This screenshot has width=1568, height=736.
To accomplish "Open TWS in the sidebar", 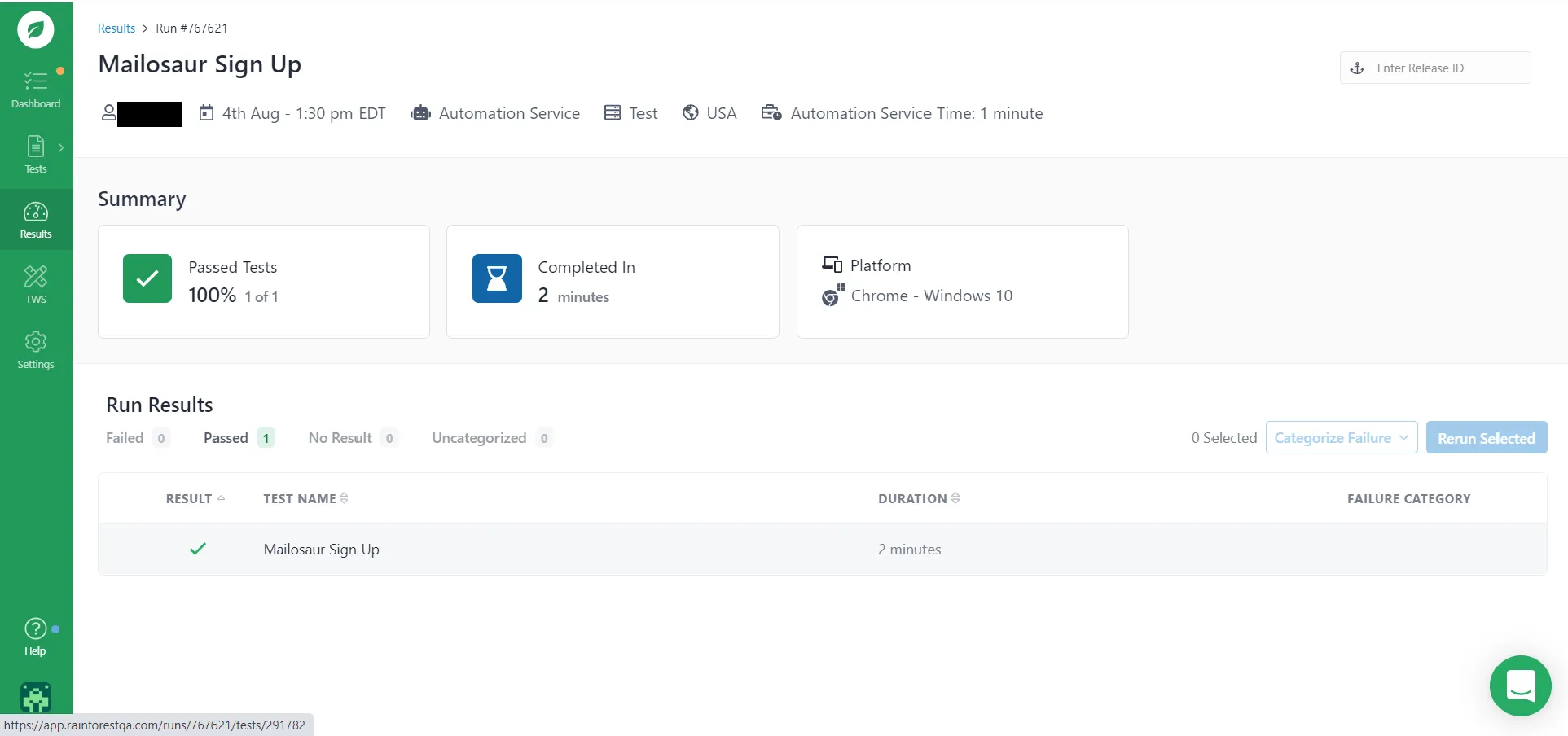I will [x=35, y=284].
